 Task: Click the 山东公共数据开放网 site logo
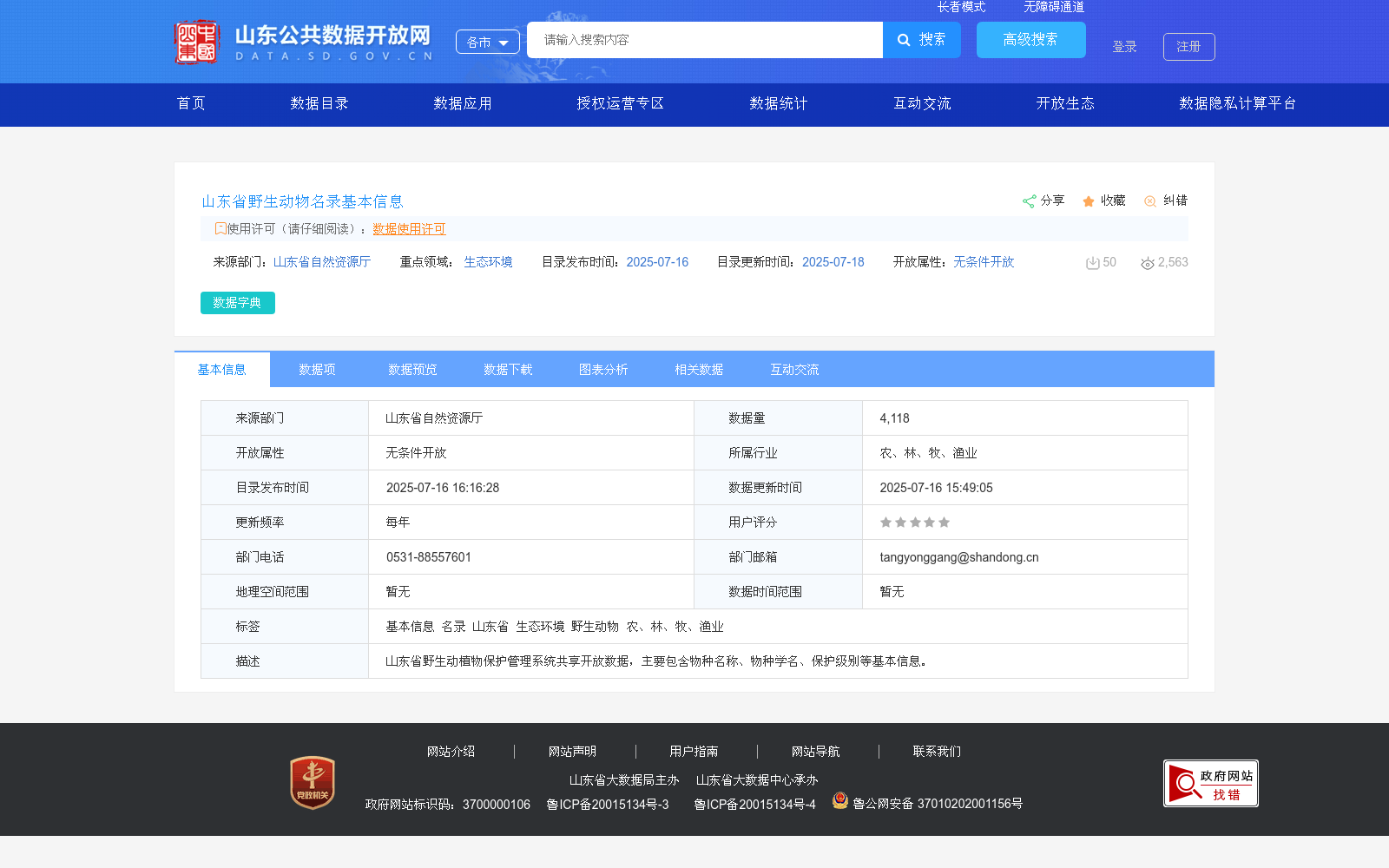[304, 42]
